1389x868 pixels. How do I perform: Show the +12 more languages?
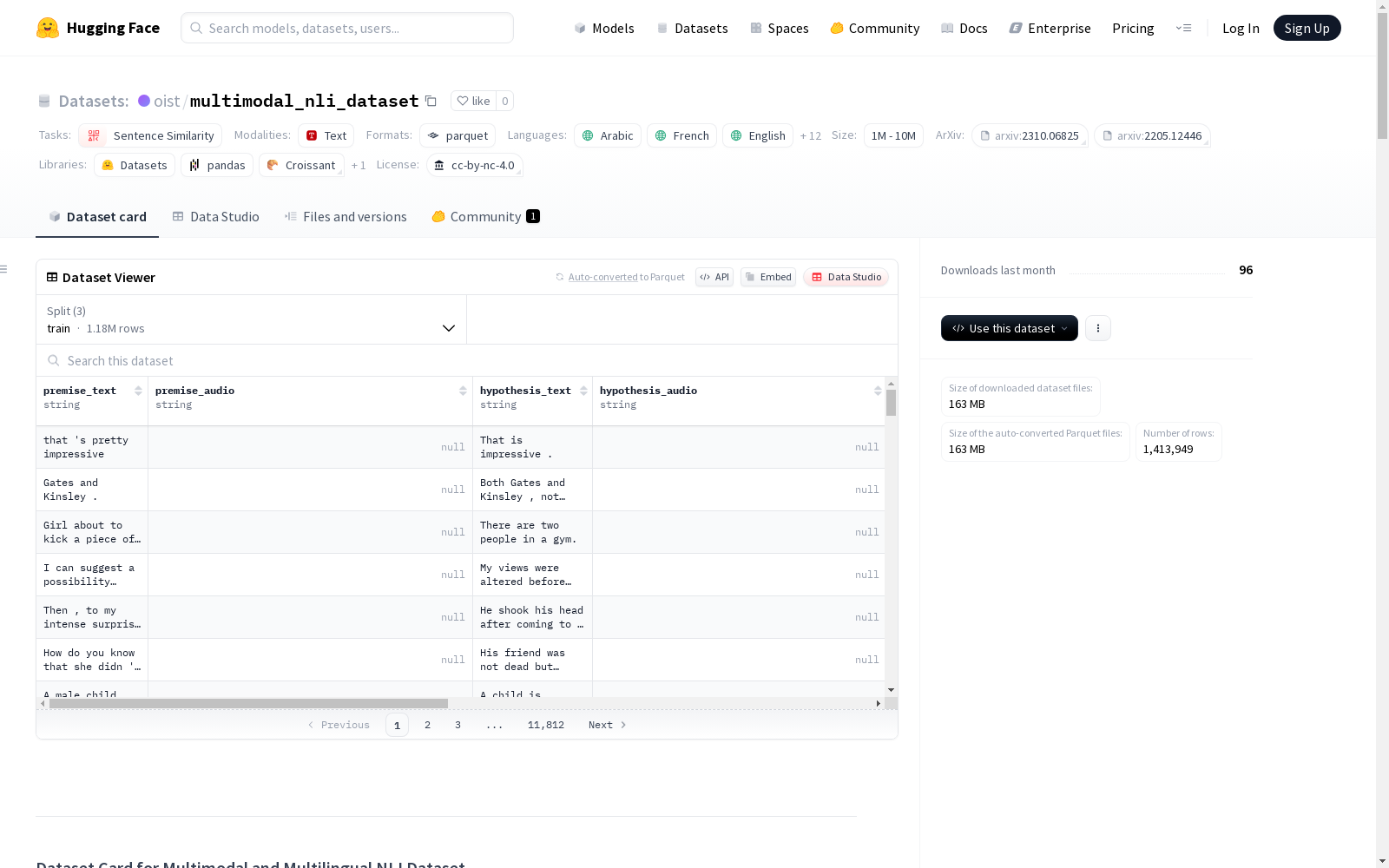tap(810, 136)
